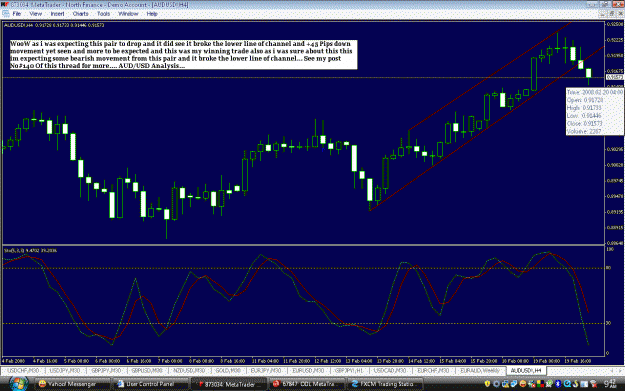Select the active AUDUSD,H4 chart tab
Viewport: 625px width, 391px height.
526,371
